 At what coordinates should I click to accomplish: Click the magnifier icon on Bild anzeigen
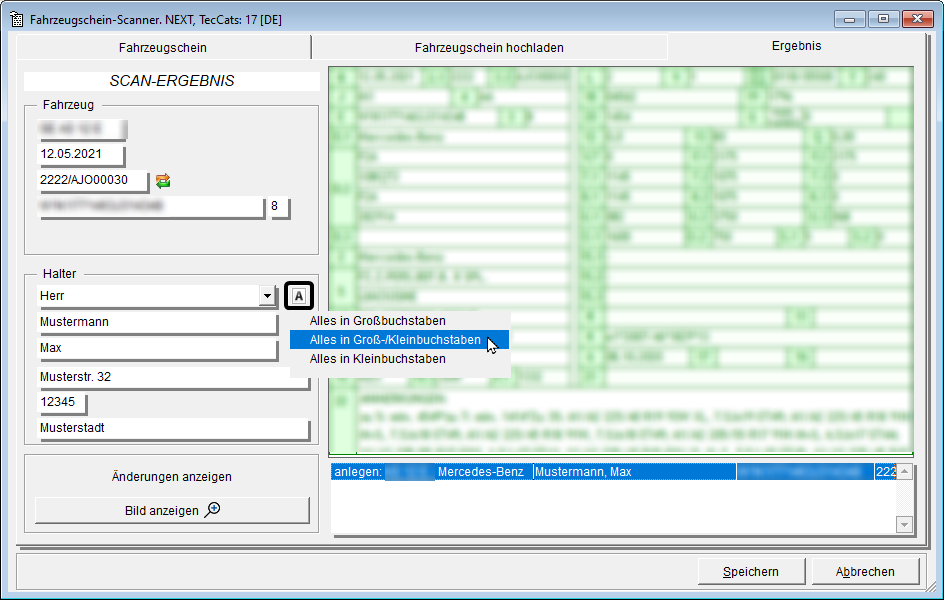coord(213,510)
